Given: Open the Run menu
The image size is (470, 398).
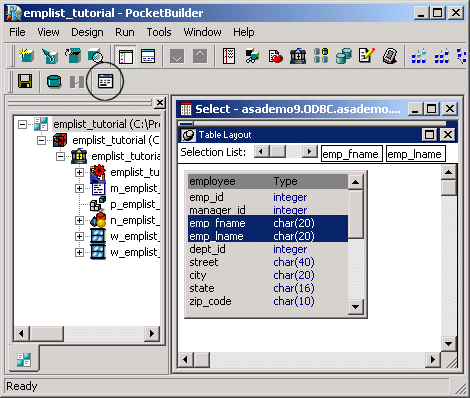Looking at the screenshot, I should (125, 32).
